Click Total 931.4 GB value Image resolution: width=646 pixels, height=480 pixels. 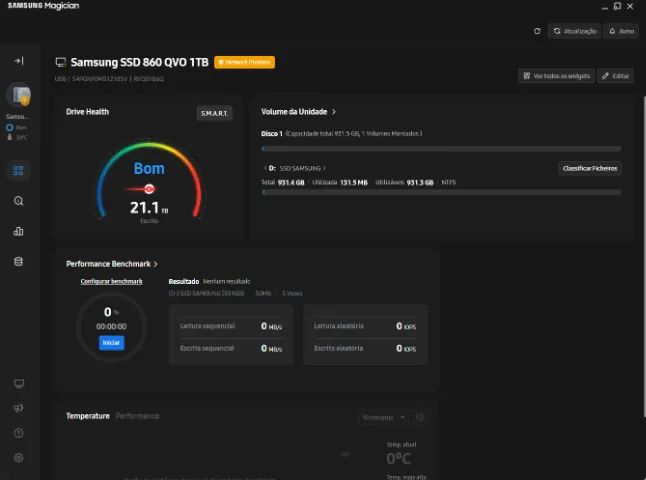coord(291,183)
